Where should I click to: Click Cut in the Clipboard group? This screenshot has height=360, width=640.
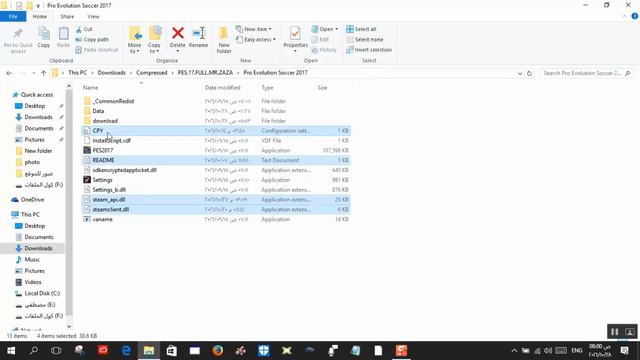pyautogui.click(x=84, y=29)
